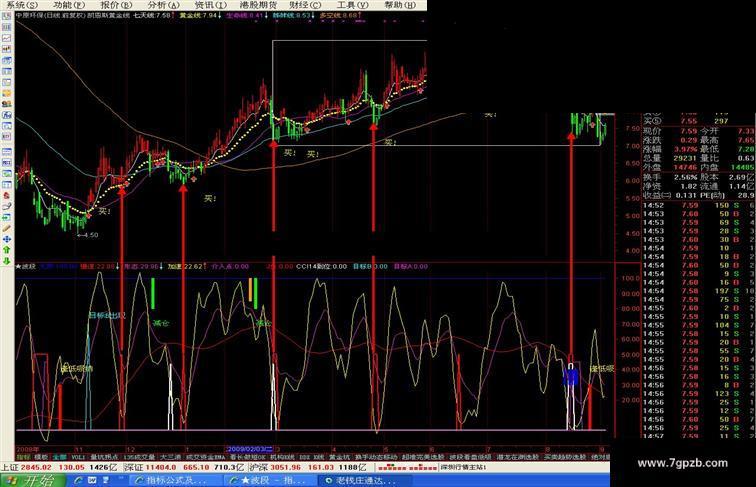Click the 14:52 tick trade row
The width and height of the screenshot is (756, 487).
pos(698,205)
